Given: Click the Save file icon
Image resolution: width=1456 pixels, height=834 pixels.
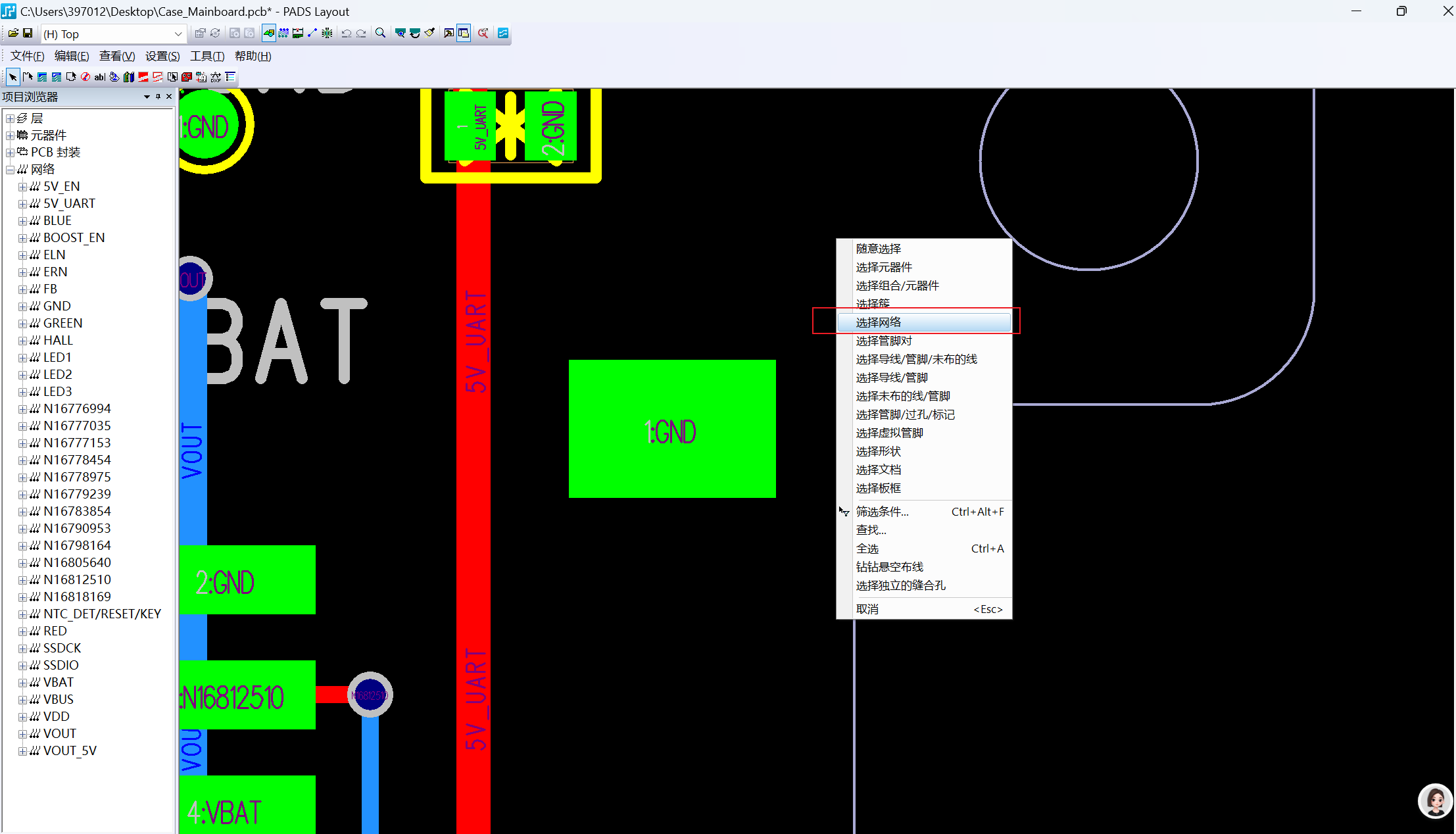Looking at the screenshot, I should point(28,34).
